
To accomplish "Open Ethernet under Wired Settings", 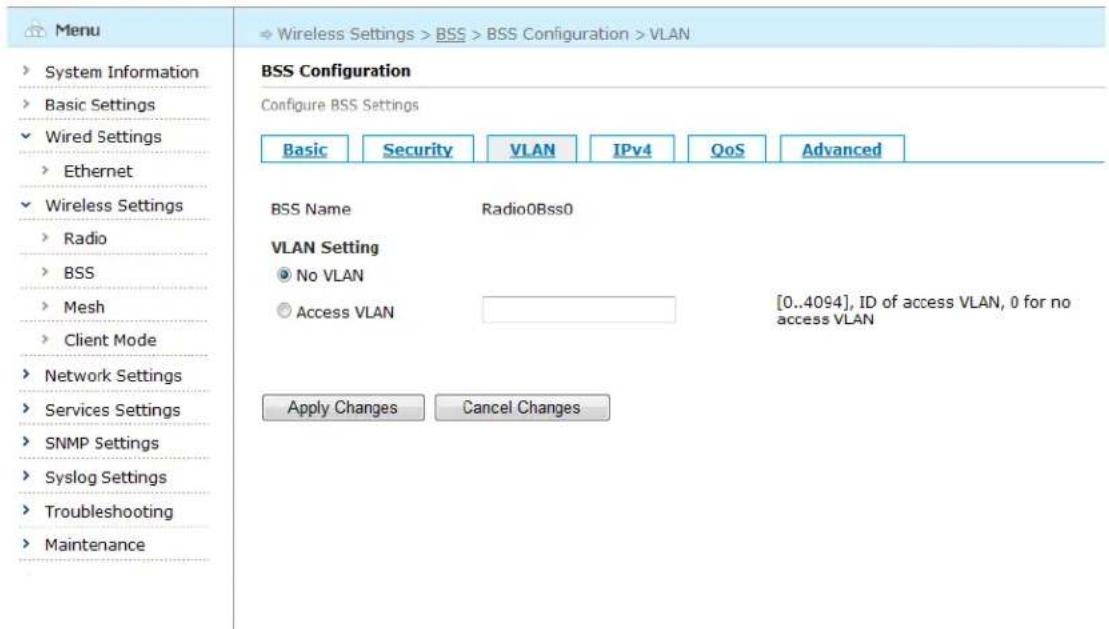I will (98, 171).
